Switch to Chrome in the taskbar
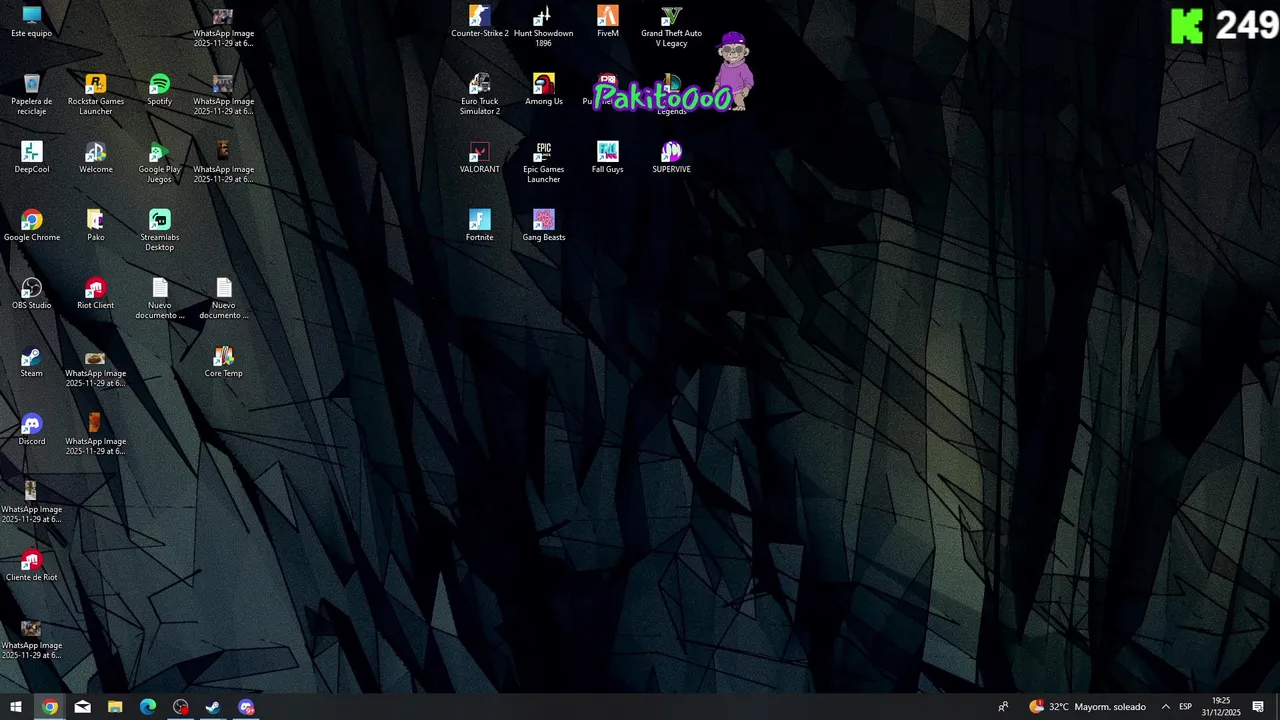The height and width of the screenshot is (720, 1280). [50, 707]
